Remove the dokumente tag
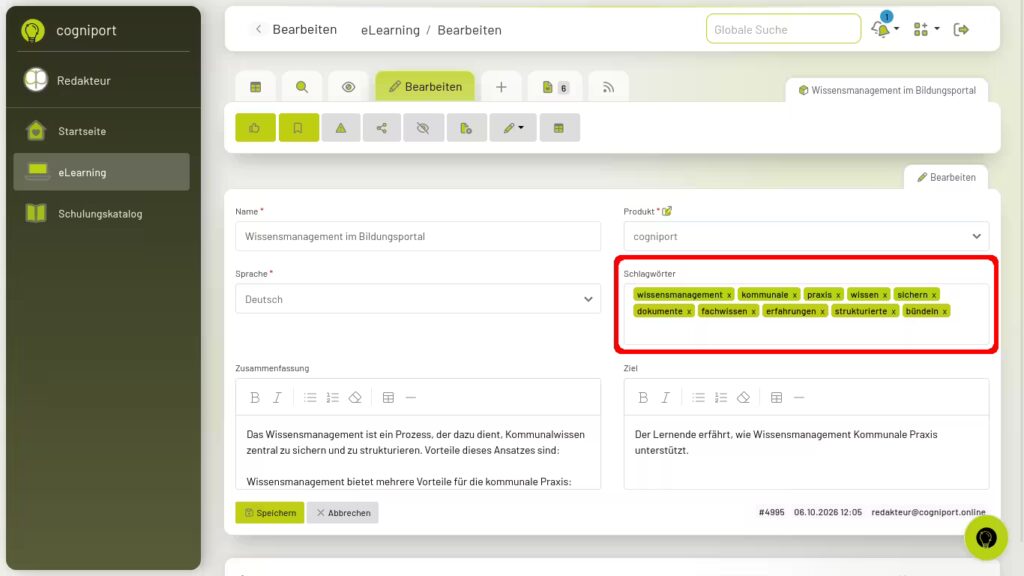The height and width of the screenshot is (576, 1024). (689, 312)
